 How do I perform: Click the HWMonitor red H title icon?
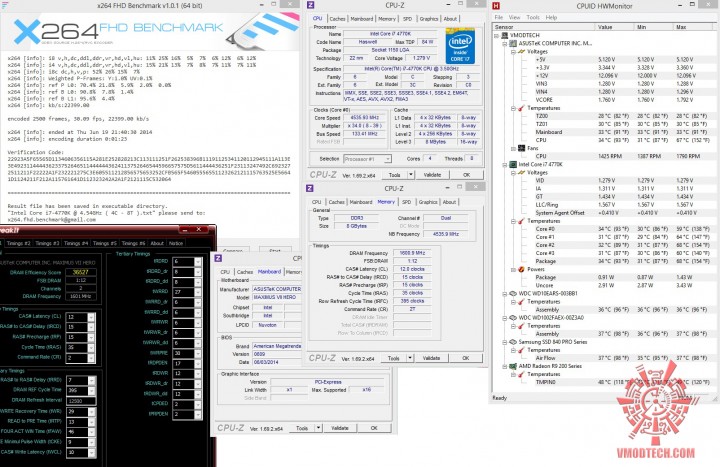pyautogui.click(x=496, y=6)
